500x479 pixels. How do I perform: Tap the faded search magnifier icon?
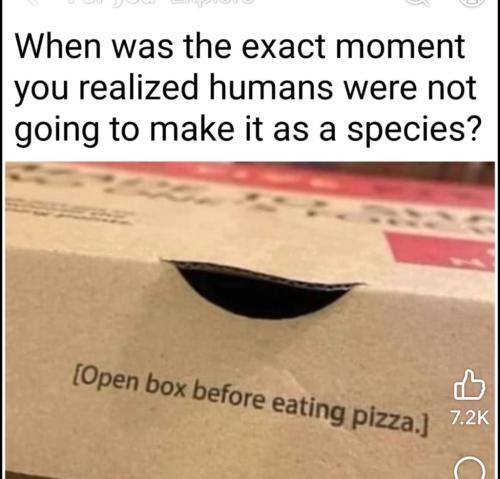(x=416, y=4)
